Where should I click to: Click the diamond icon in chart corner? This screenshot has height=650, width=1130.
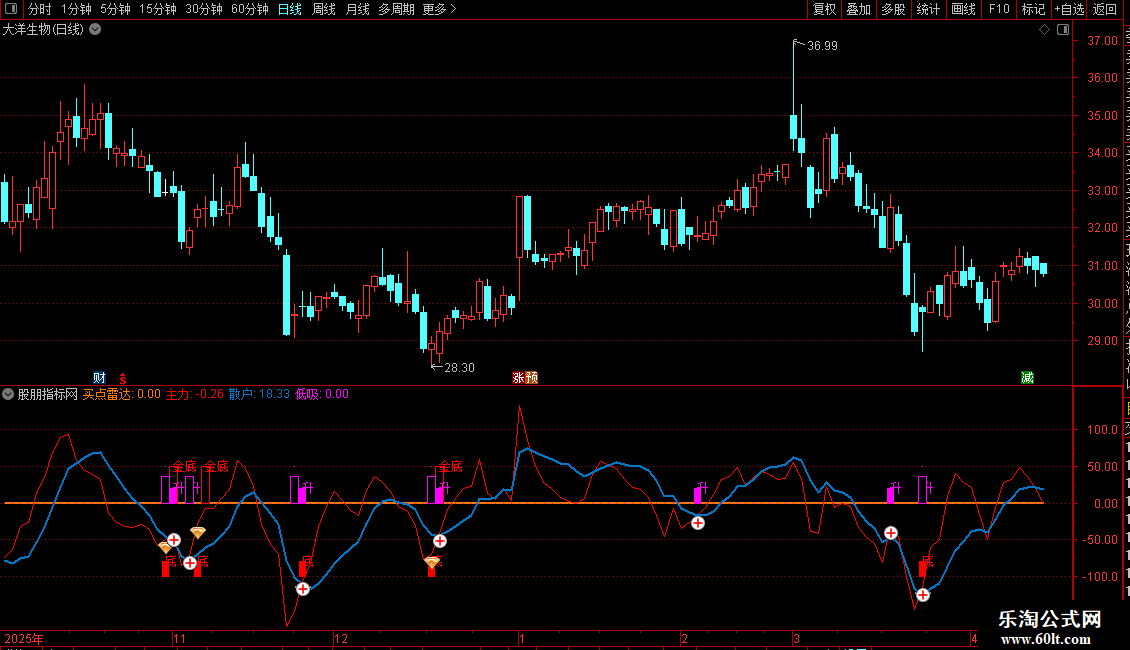pyautogui.click(x=1044, y=30)
